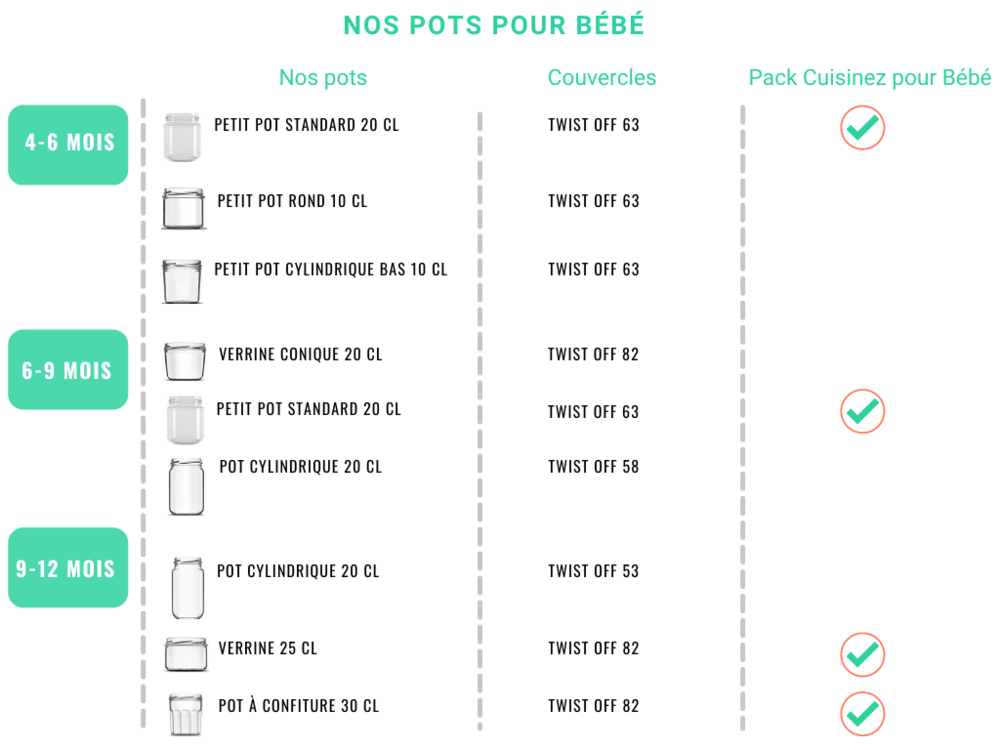Image resolution: width=1000 pixels, height=750 pixels.
Task: Click the Verrine Conique 20 CL jar image
Action: point(185,362)
